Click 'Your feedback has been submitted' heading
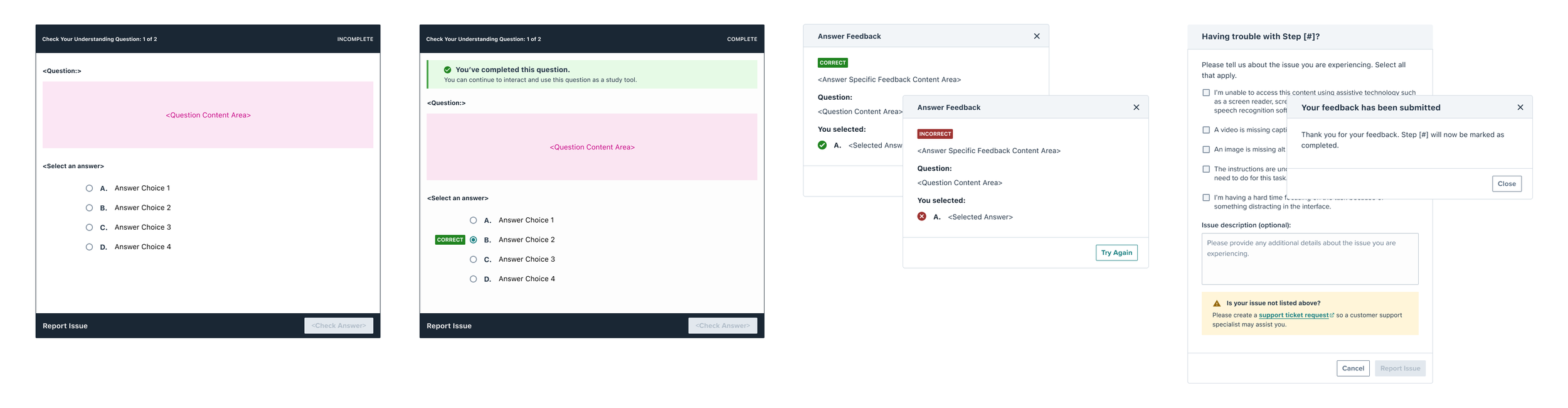 [x=1370, y=108]
